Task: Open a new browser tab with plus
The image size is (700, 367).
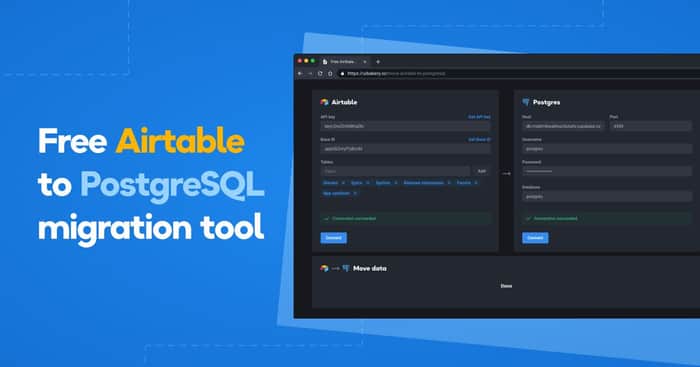Action: 378,62
